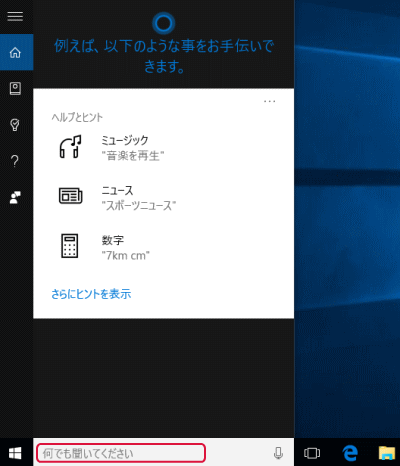400x466 pixels.
Task: Open the Cortana hamburger menu
Action: pyautogui.click(x=15, y=16)
